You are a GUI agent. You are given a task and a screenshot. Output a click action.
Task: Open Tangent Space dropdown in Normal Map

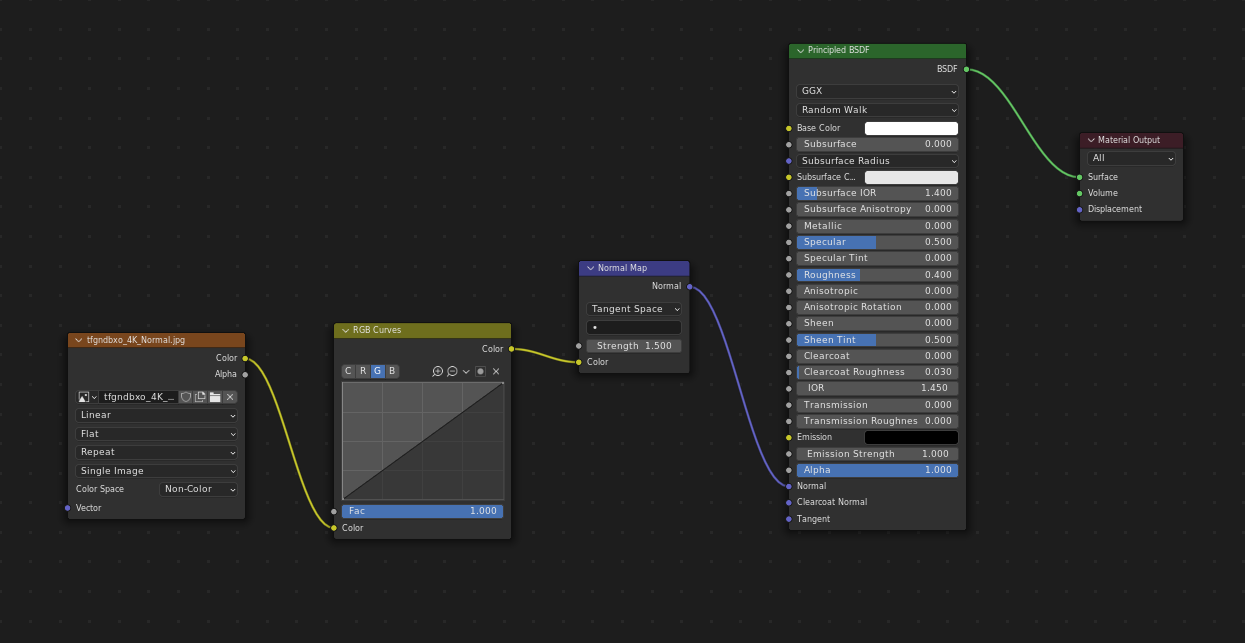634,309
